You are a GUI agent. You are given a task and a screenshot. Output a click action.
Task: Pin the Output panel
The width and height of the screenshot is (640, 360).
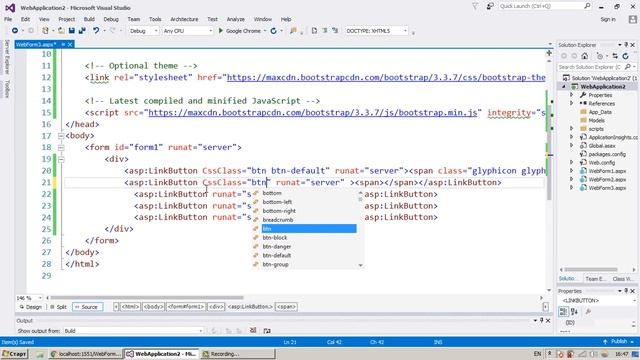click(x=542, y=320)
